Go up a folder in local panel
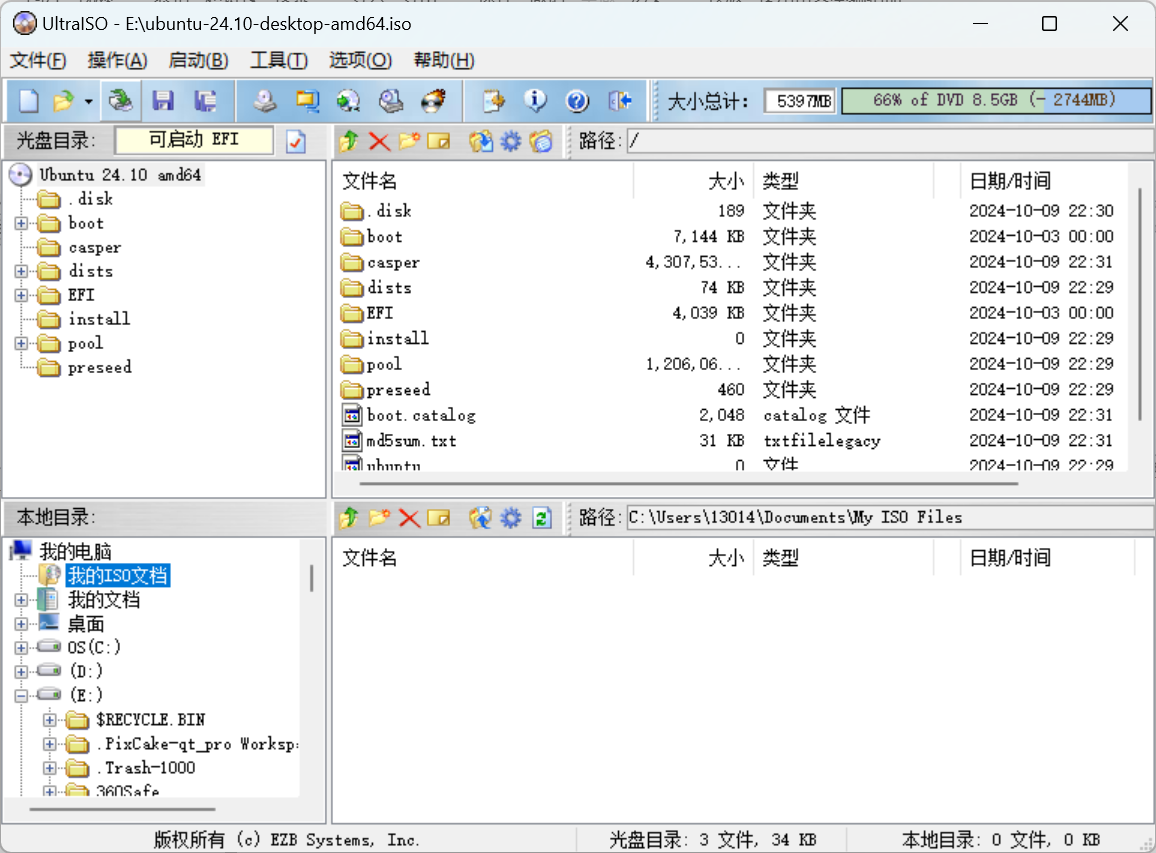 [x=349, y=518]
